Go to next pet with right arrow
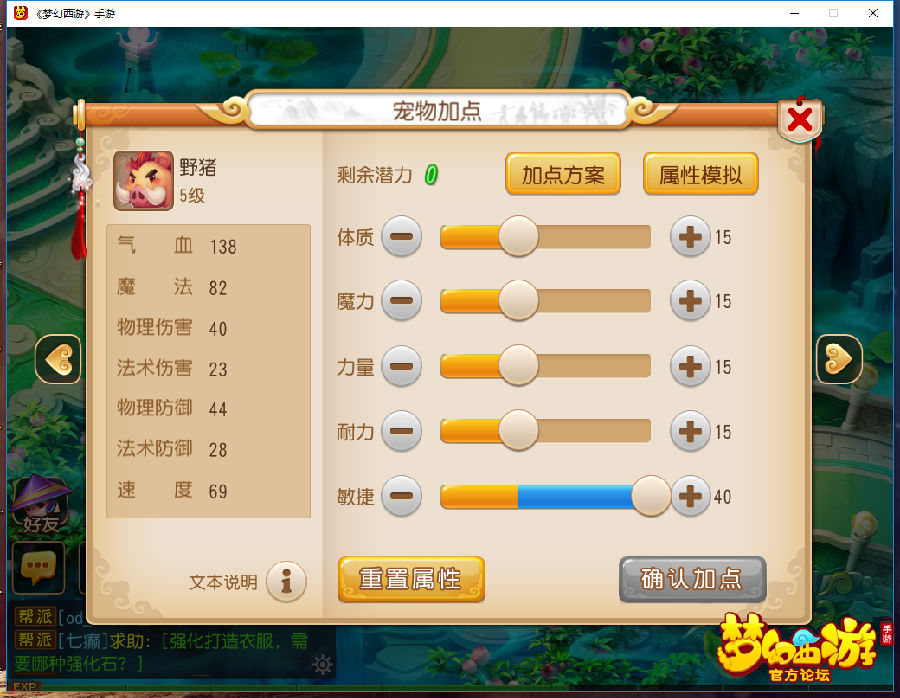The image size is (900, 698). pos(839,359)
